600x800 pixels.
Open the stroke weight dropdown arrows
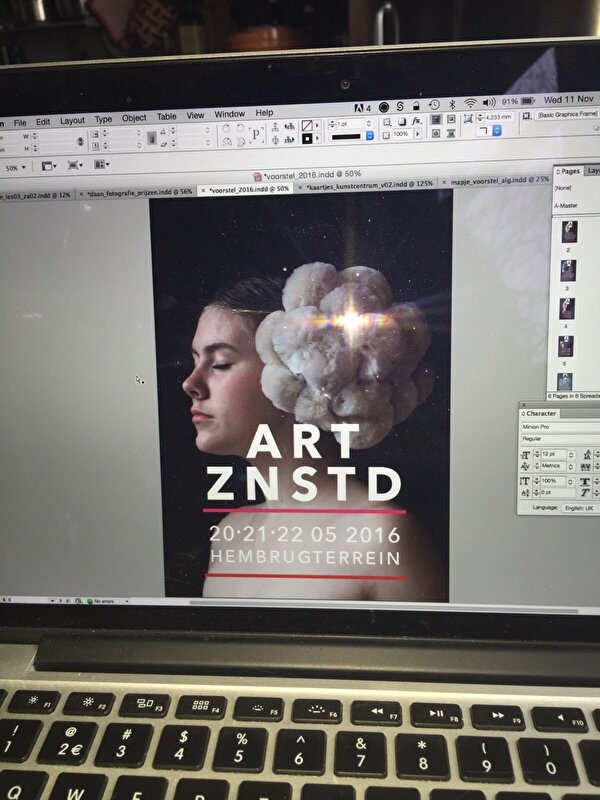[369, 124]
